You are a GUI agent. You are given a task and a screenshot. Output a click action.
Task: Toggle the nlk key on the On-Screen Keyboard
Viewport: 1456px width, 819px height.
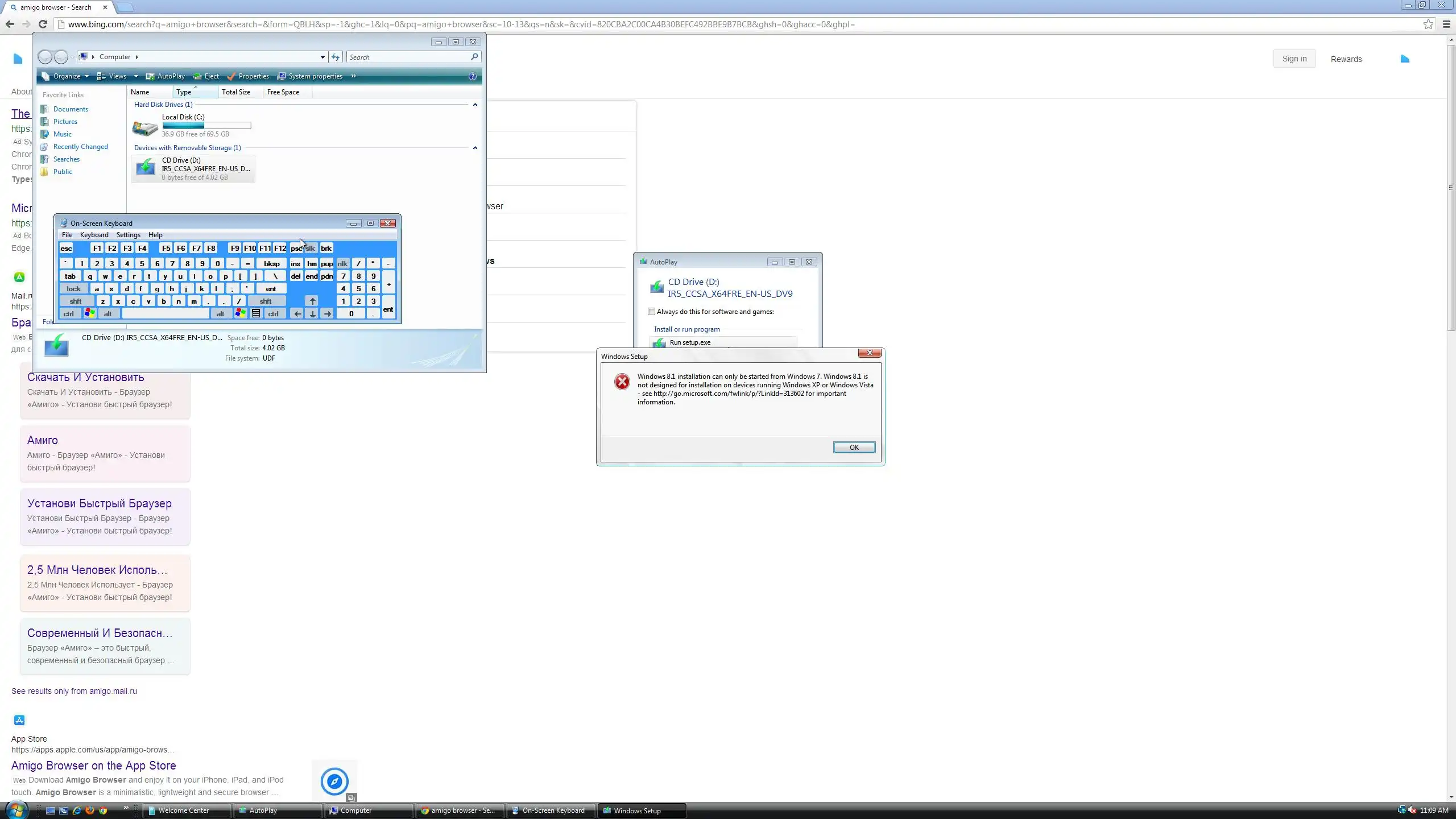pos(342,264)
